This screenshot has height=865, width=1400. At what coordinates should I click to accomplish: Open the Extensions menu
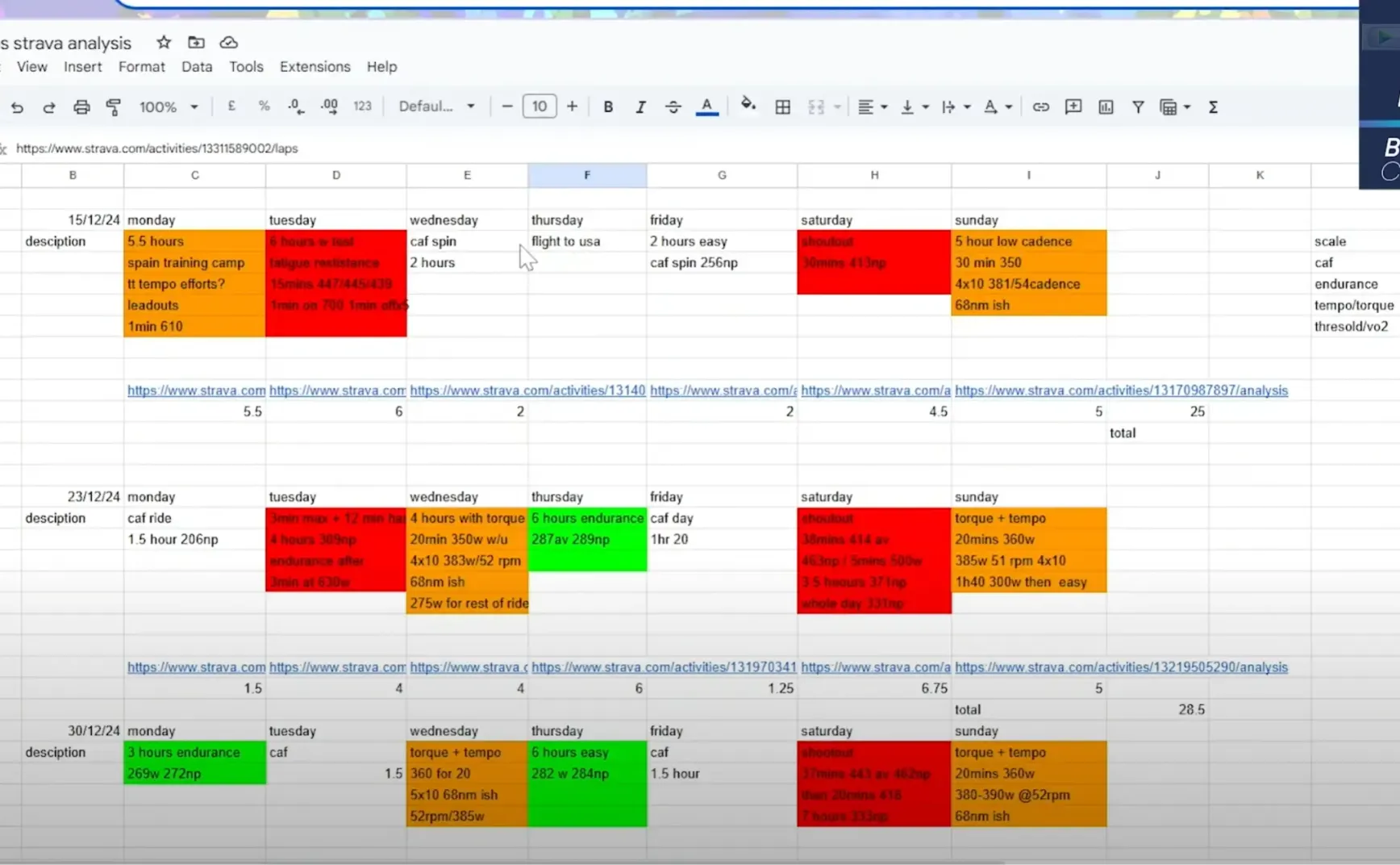point(315,67)
